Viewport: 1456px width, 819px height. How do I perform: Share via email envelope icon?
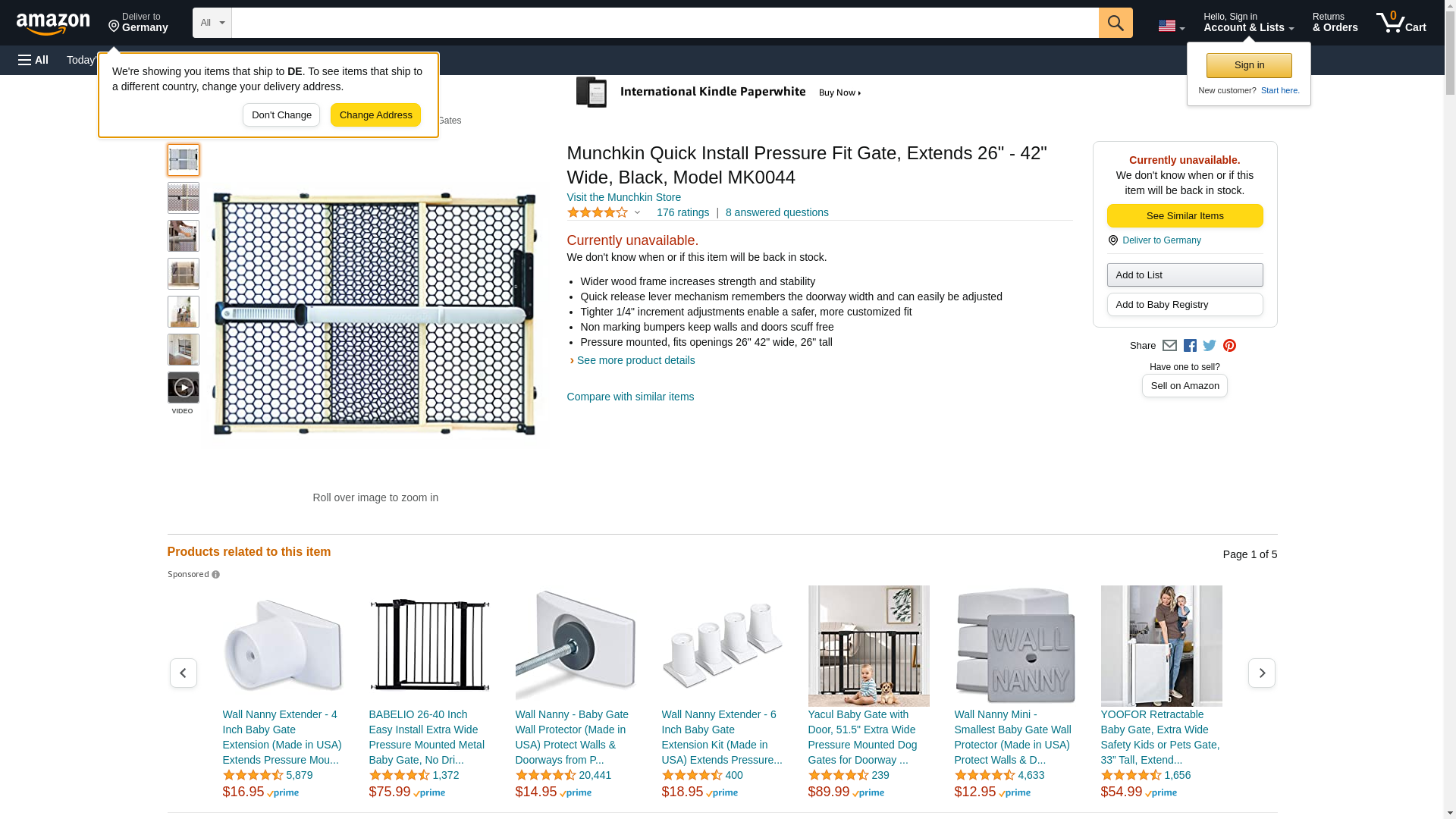(x=1169, y=346)
